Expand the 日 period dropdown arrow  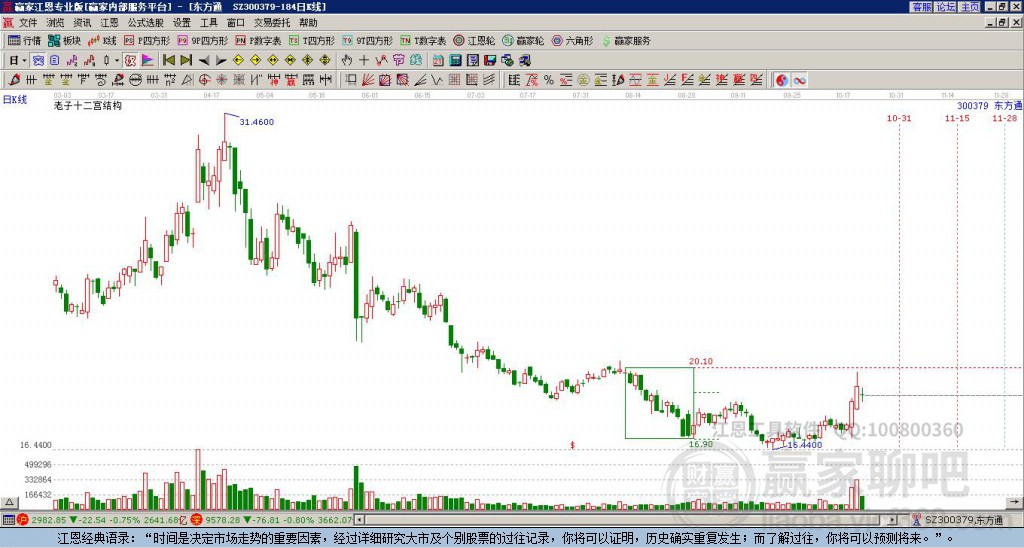25,61
